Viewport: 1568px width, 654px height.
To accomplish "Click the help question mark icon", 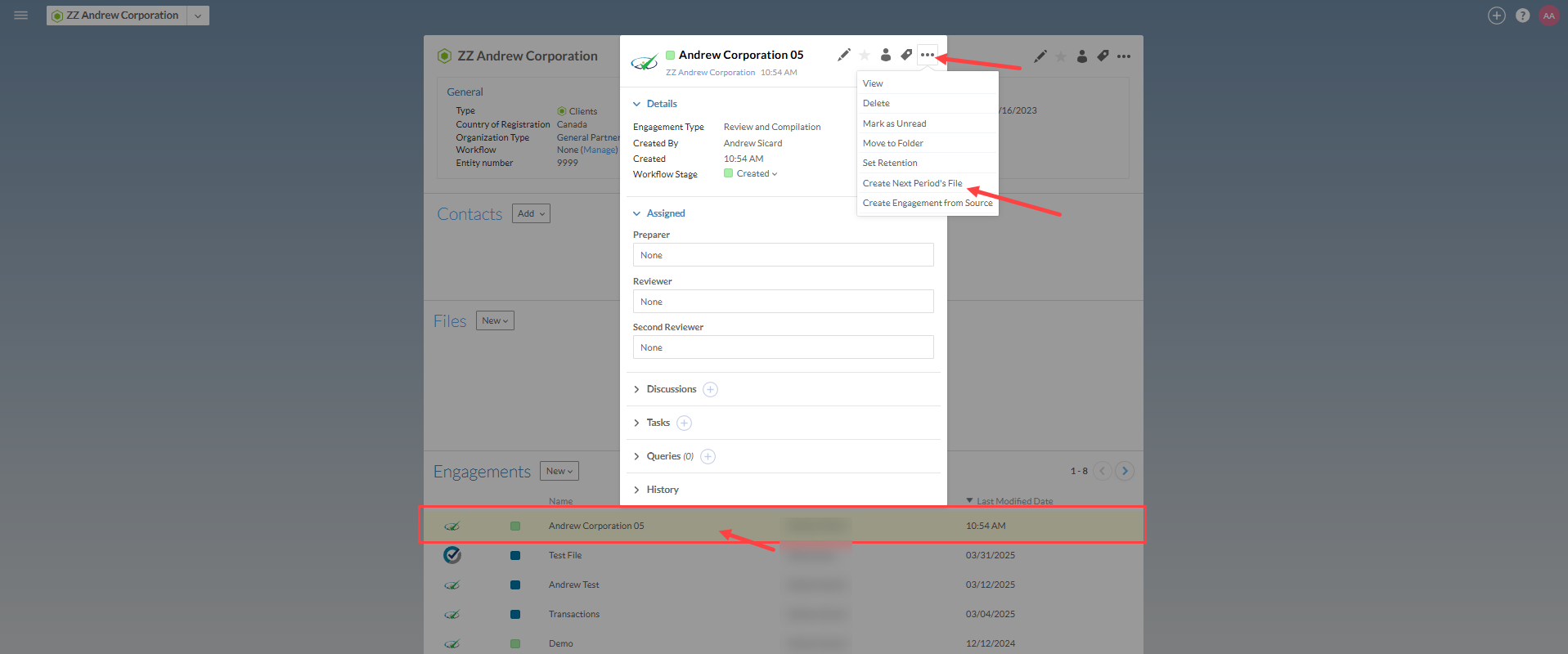I will pyautogui.click(x=1522, y=16).
